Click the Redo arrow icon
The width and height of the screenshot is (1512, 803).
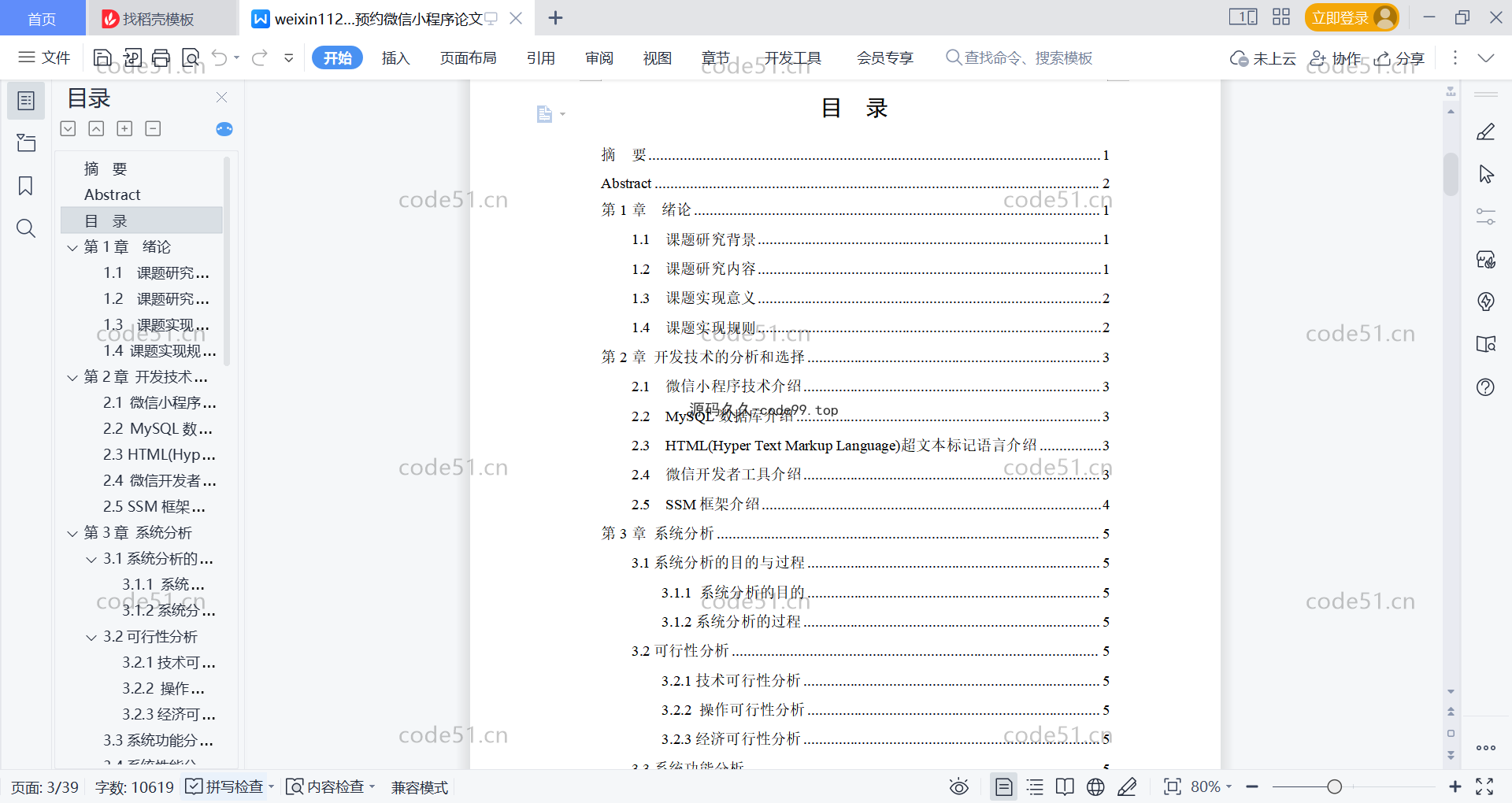(260, 57)
